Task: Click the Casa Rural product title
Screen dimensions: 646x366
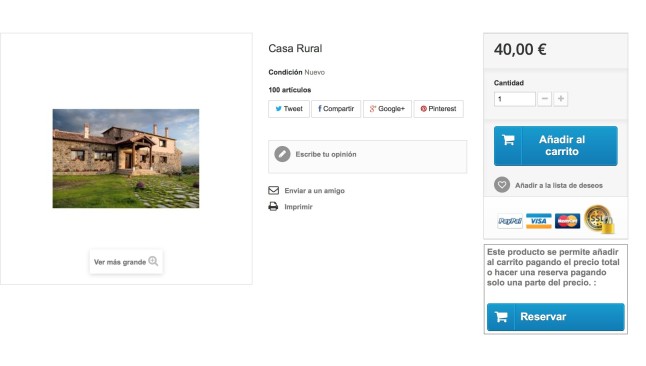Action: pyautogui.click(x=295, y=49)
